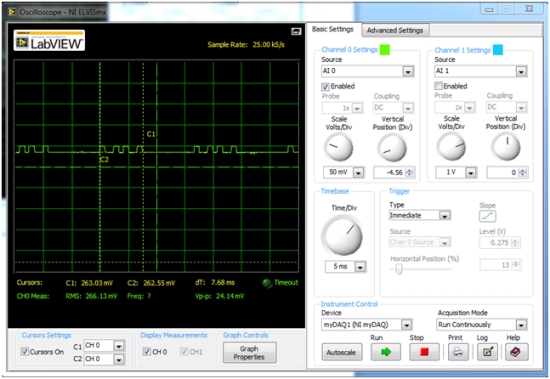Click the LabVIEW logo
Image resolution: width=550 pixels, height=379 pixels.
click(x=49, y=41)
